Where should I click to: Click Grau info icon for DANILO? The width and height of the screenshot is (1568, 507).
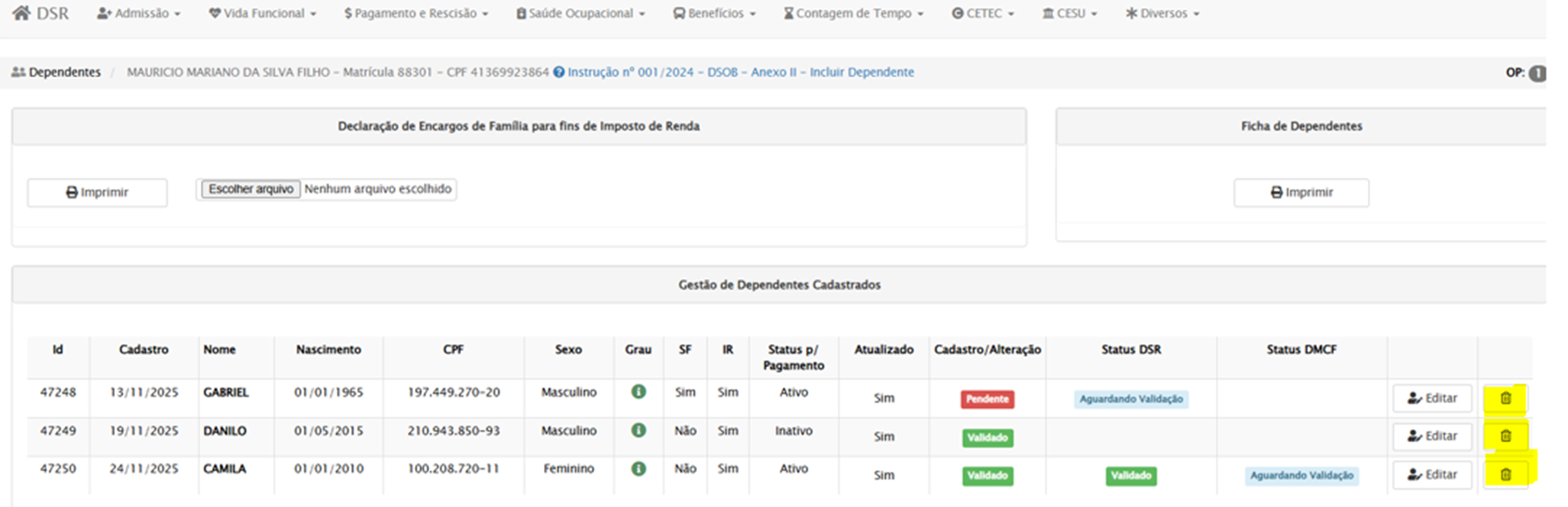pos(639,431)
